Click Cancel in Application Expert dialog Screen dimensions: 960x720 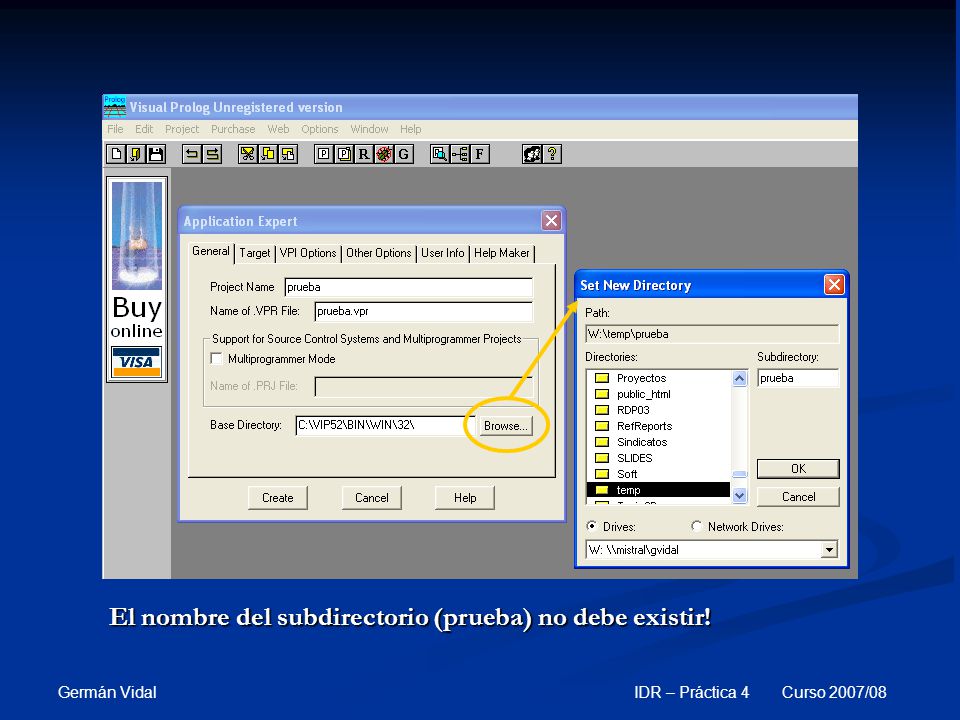click(372, 498)
